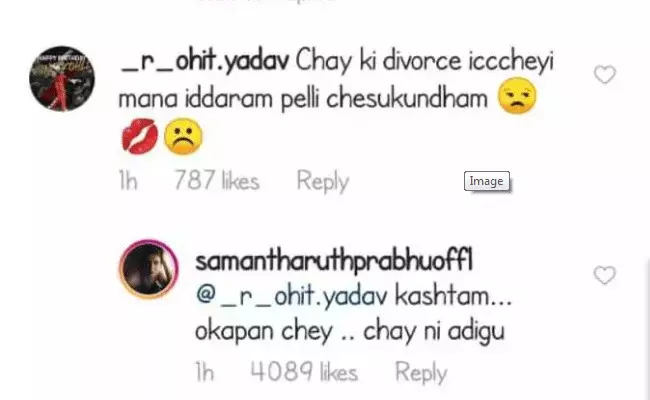Tap the heart on samantharuthprabhuoffl's reply
The width and height of the screenshot is (650, 400).
pos(605,275)
